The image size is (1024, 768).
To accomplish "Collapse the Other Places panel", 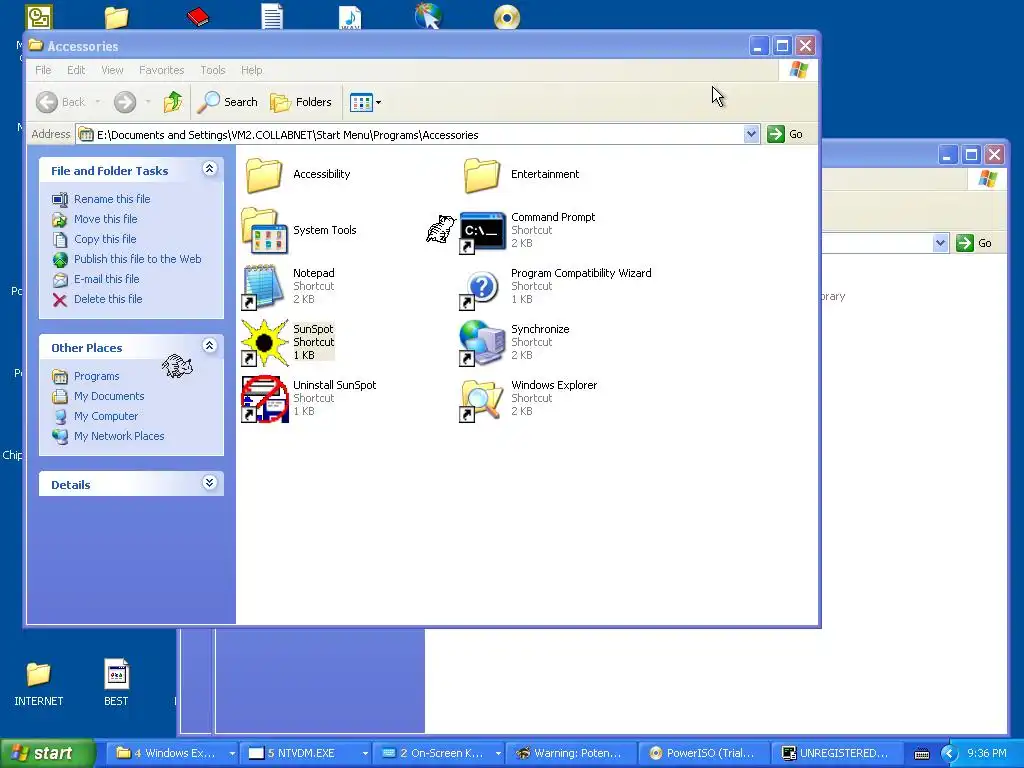I will [209, 345].
